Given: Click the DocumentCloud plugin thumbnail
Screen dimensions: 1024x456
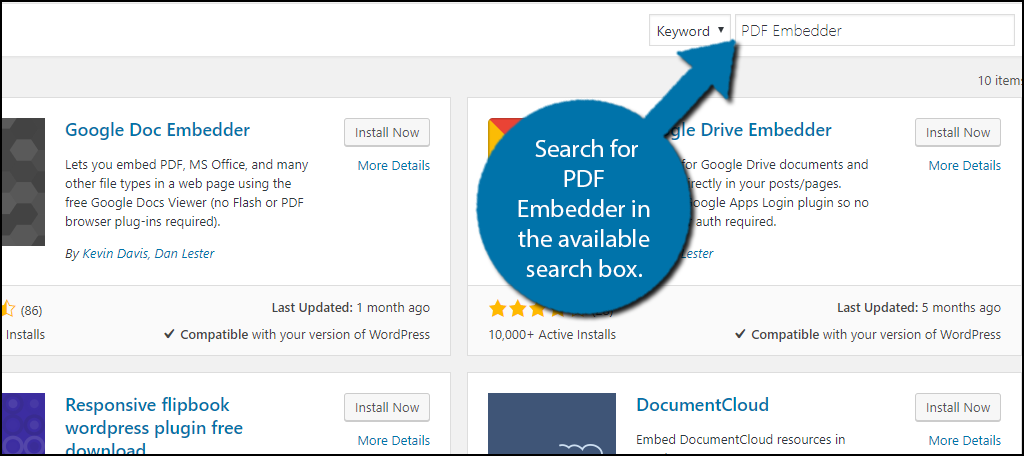Looking at the screenshot, I should click(552, 423).
